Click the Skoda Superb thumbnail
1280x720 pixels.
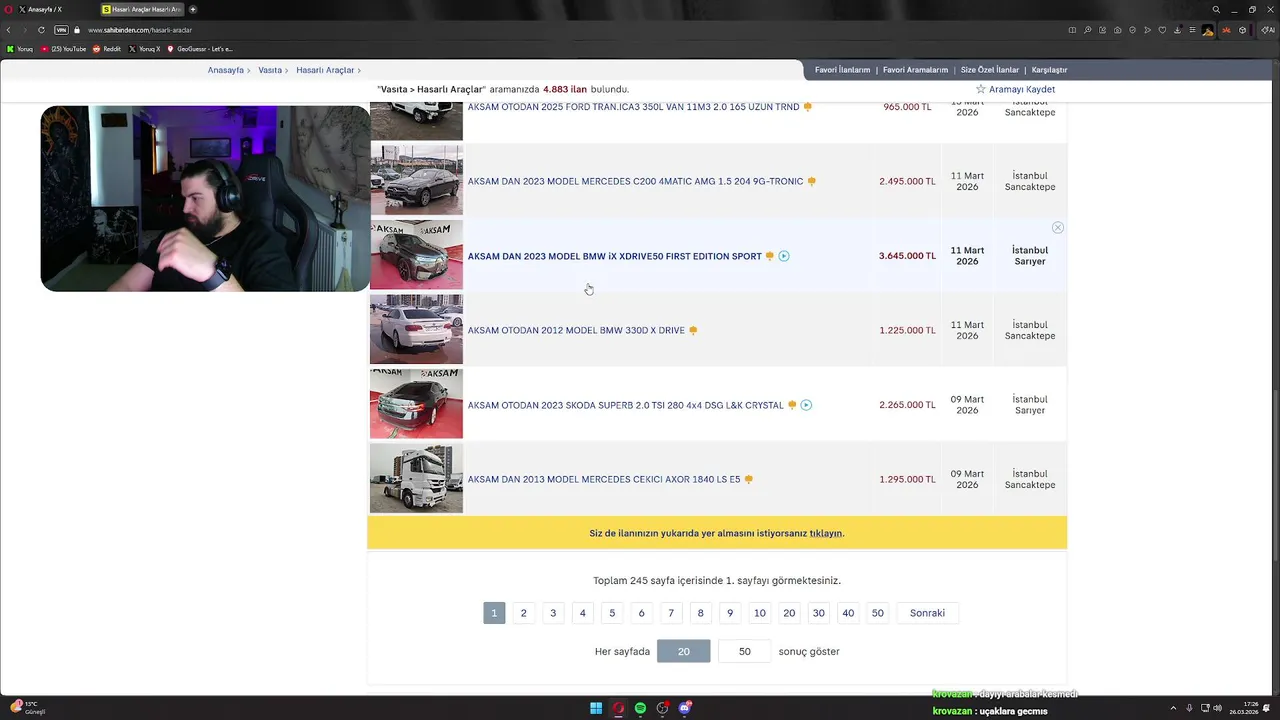416,404
